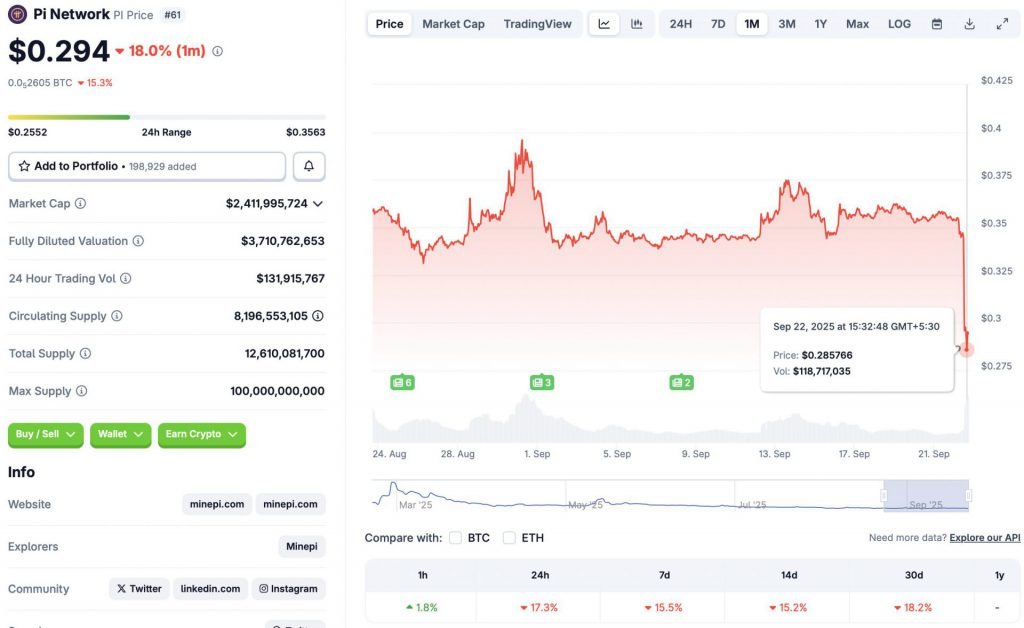
Task: Select the 7D time range
Action: coord(718,24)
